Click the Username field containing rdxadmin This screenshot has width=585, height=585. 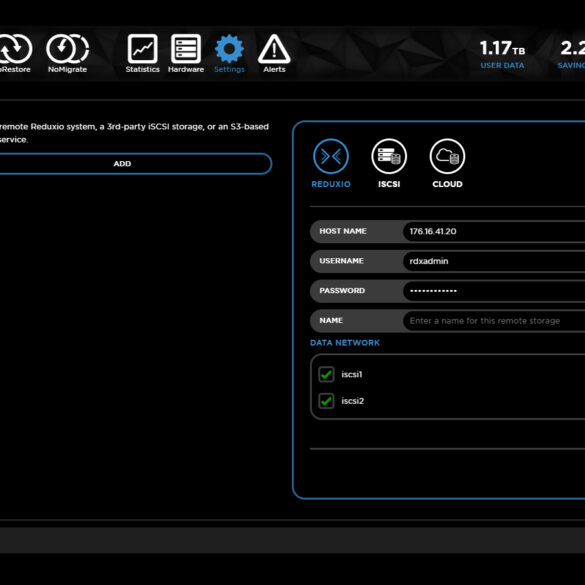point(494,261)
